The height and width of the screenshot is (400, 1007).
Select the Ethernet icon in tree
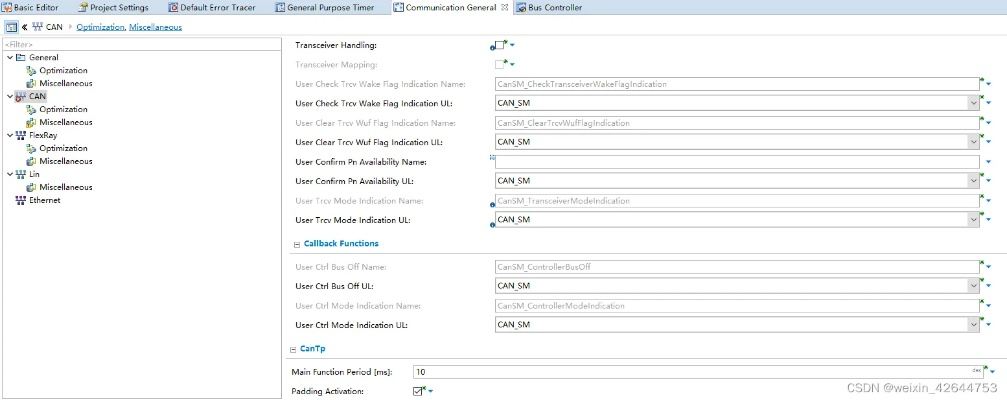tap(20, 200)
